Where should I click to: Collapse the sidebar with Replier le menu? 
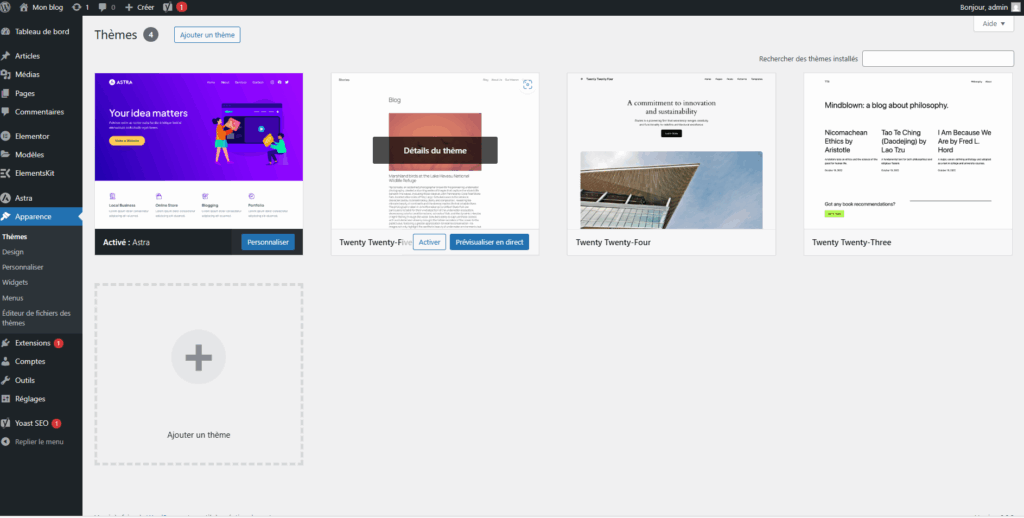click(38, 441)
